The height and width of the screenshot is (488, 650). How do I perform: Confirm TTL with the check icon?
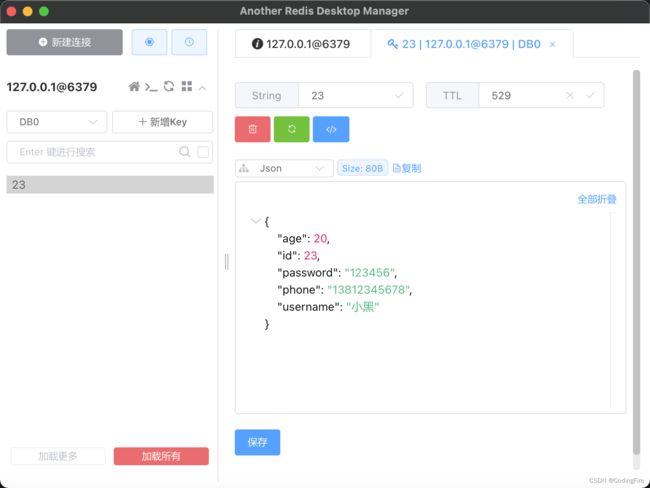590,95
